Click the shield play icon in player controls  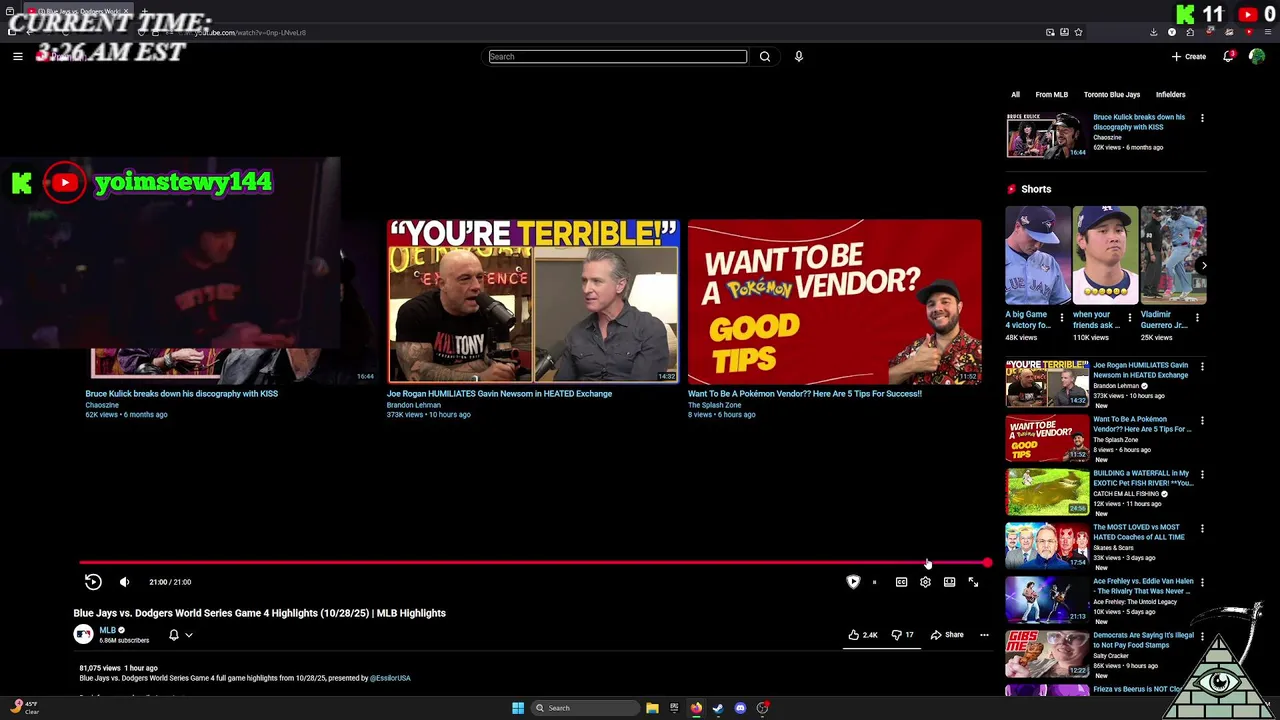[853, 582]
